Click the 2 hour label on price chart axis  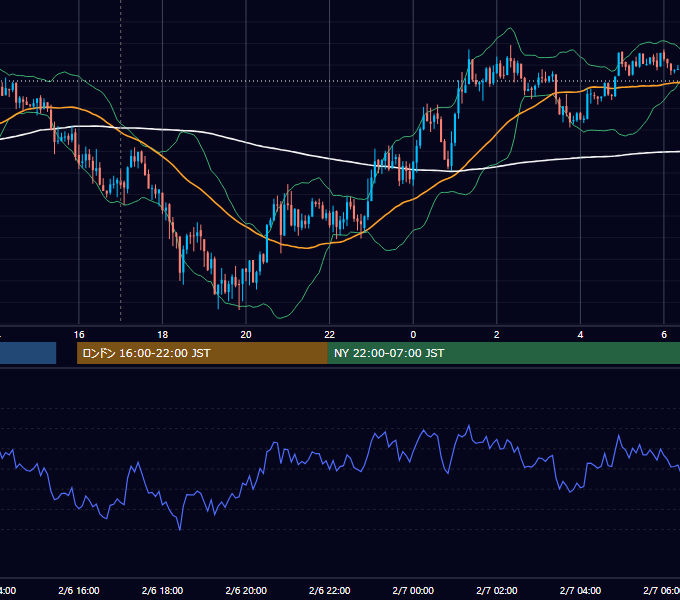(x=497, y=335)
